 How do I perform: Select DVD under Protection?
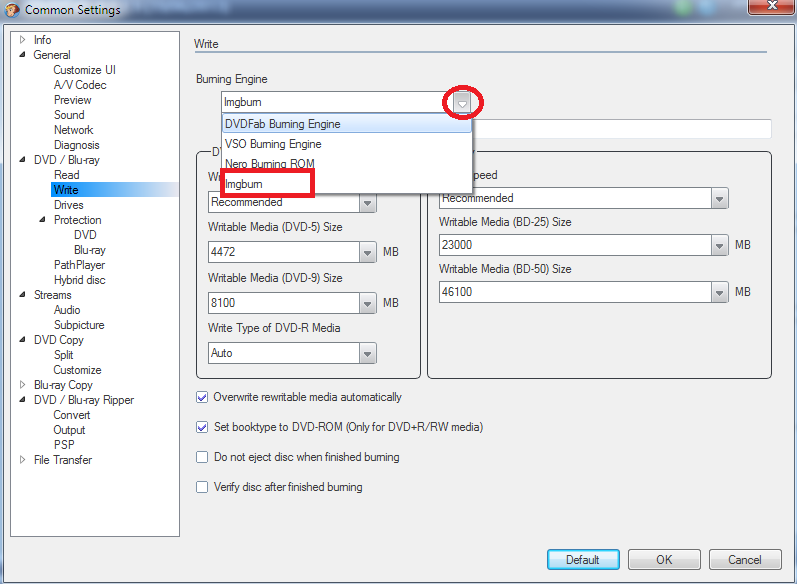(x=85, y=235)
